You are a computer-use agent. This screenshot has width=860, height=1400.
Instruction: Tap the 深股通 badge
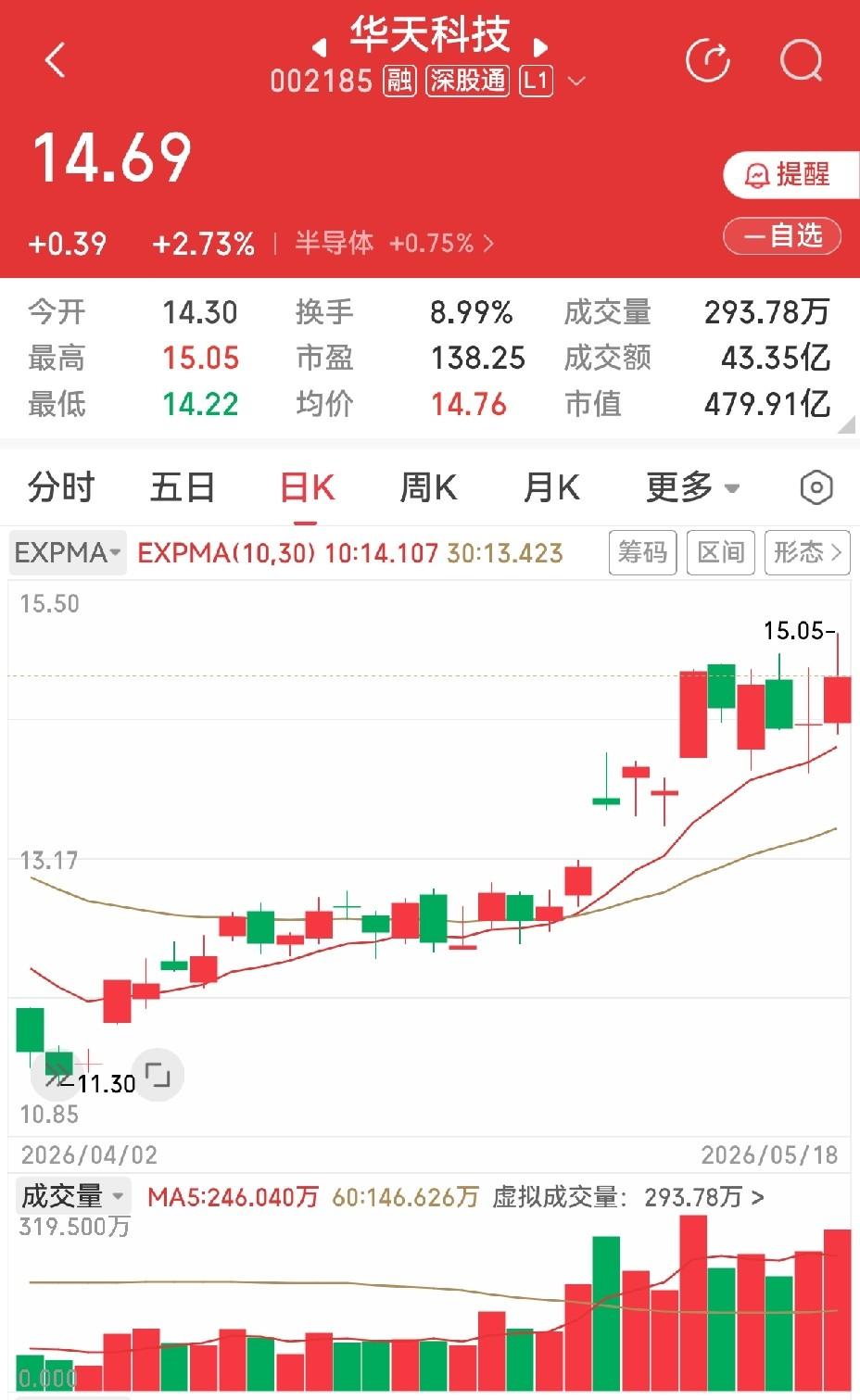click(x=468, y=81)
